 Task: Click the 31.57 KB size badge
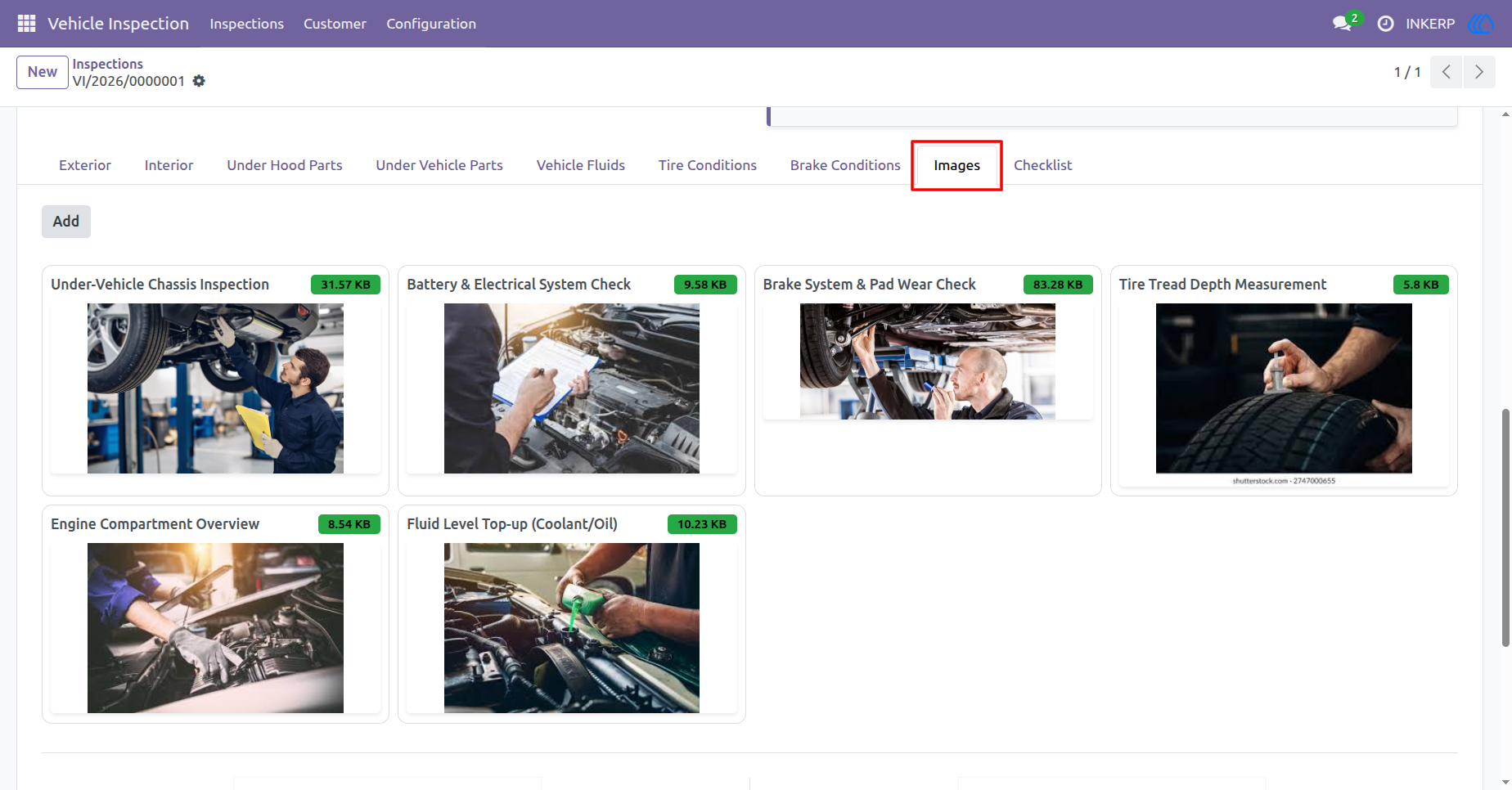click(345, 285)
